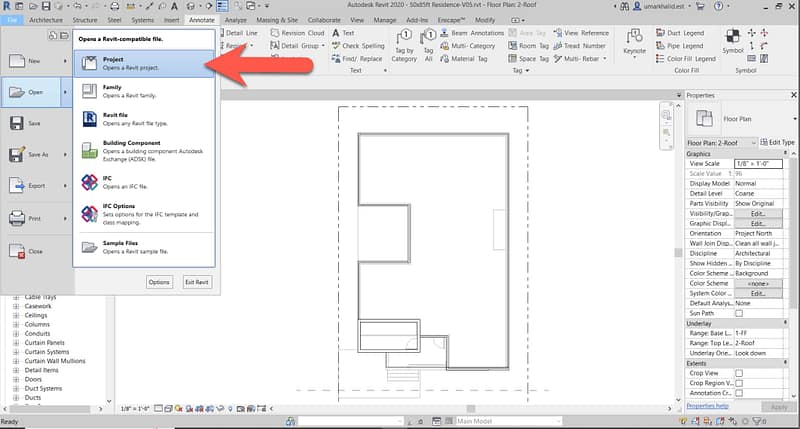
Task: Click the View Scale input field
Action: tap(764, 163)
